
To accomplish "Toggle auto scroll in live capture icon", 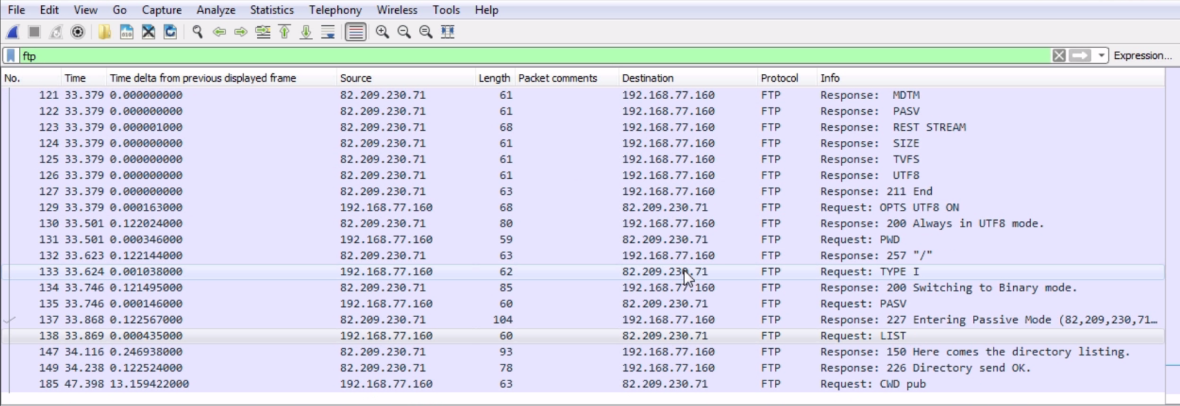I will tap(328, 32).
